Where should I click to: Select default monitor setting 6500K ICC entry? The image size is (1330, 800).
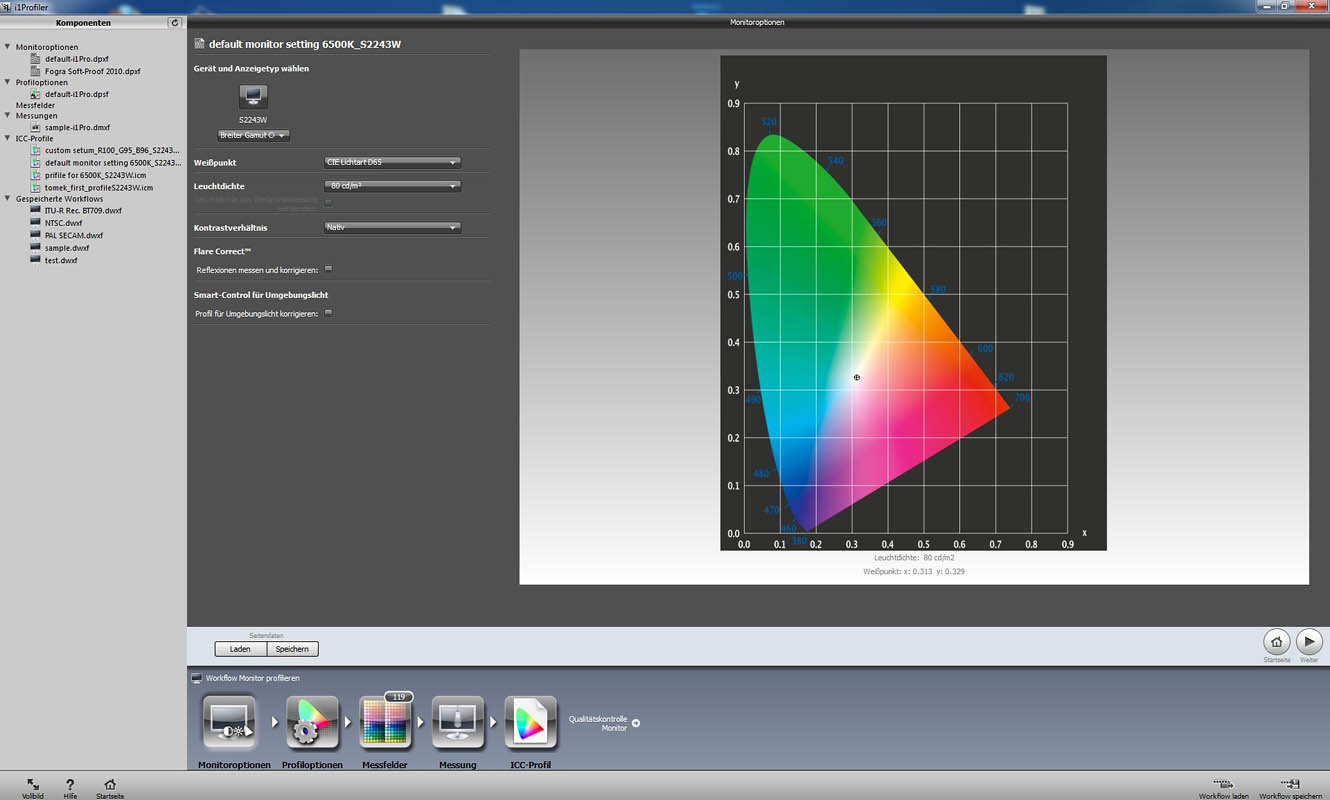[113, 163]
